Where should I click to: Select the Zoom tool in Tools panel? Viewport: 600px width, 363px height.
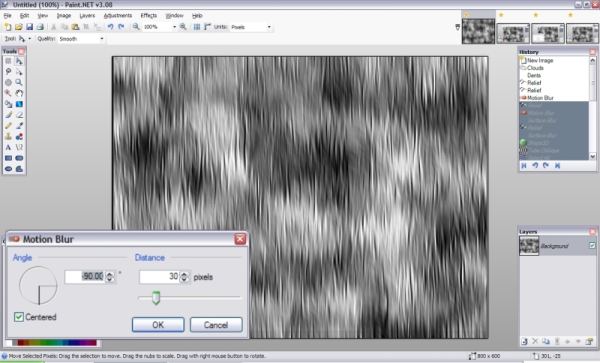click(19, 82)
